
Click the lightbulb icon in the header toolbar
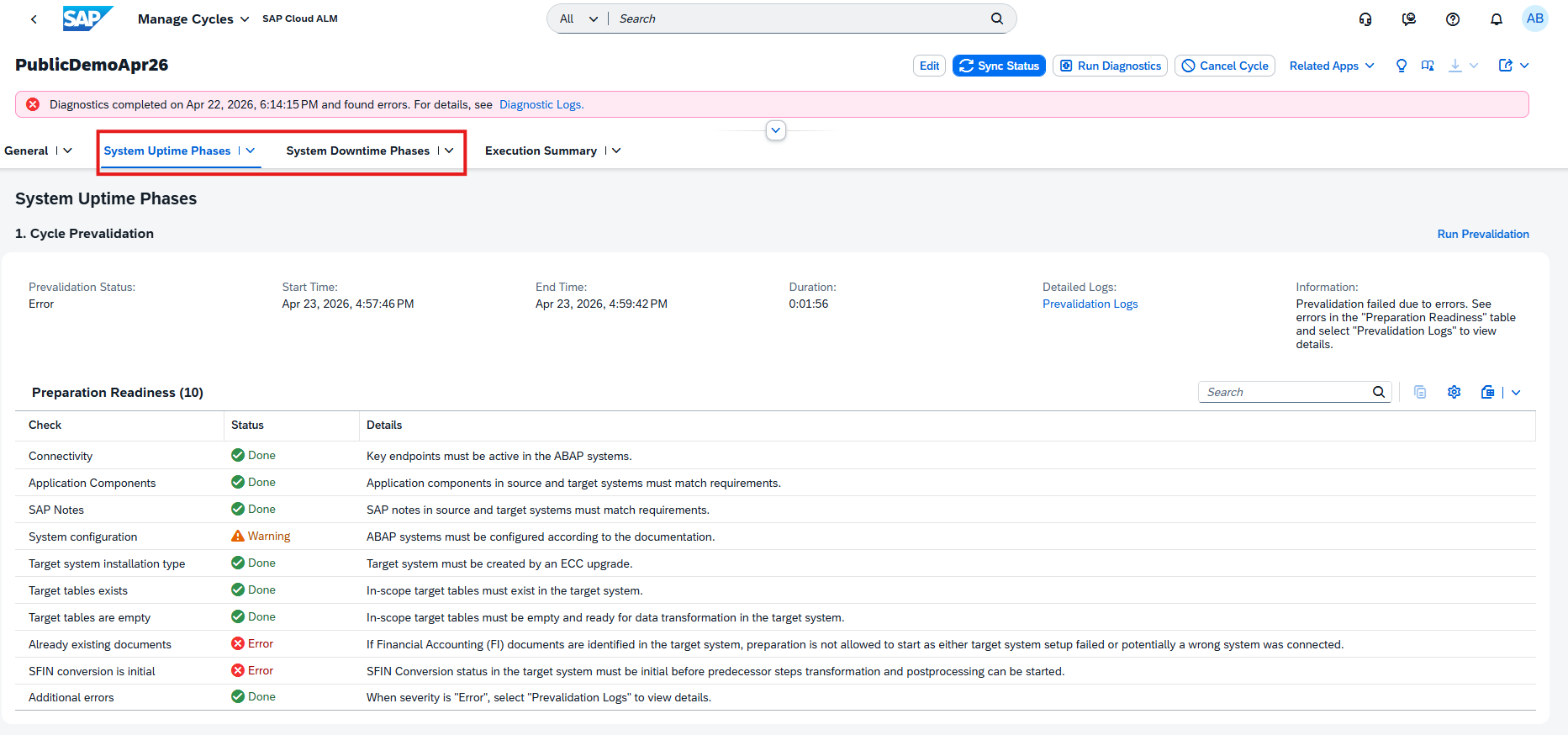point(1402,66)
